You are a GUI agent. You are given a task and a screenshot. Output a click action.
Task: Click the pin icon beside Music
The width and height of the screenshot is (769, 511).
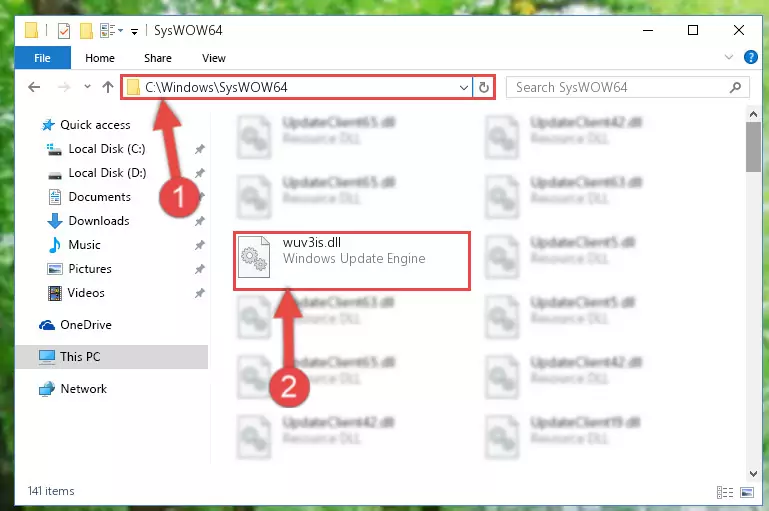200,245
